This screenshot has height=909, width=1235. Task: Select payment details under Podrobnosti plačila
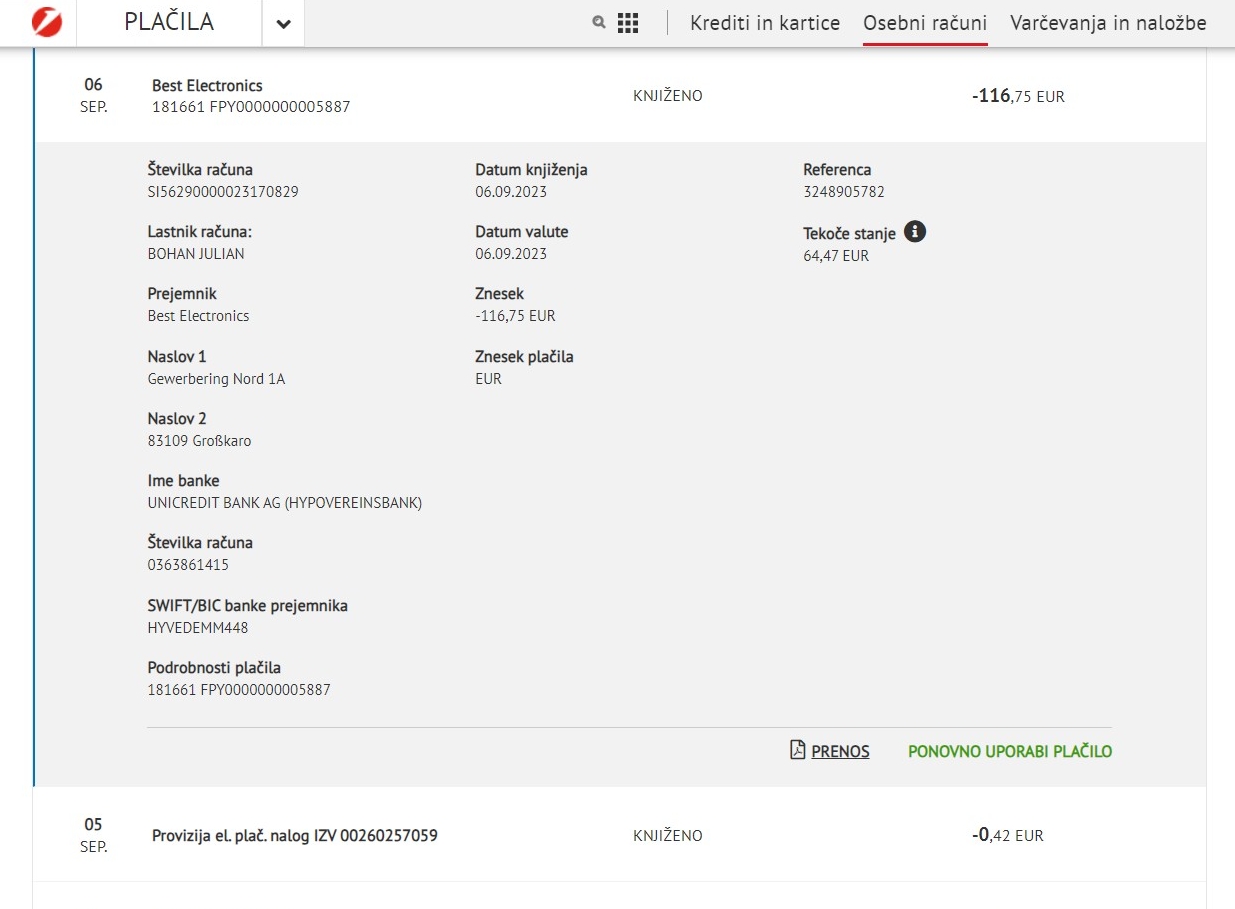click(239, 690)
